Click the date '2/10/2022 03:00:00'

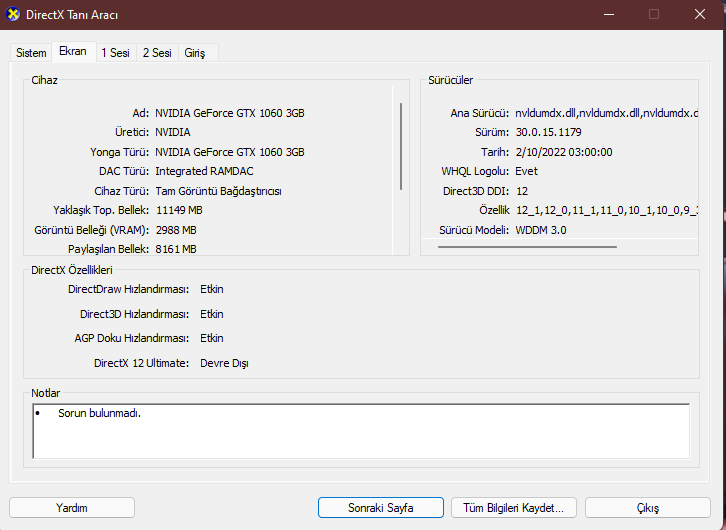coord(564,152)
